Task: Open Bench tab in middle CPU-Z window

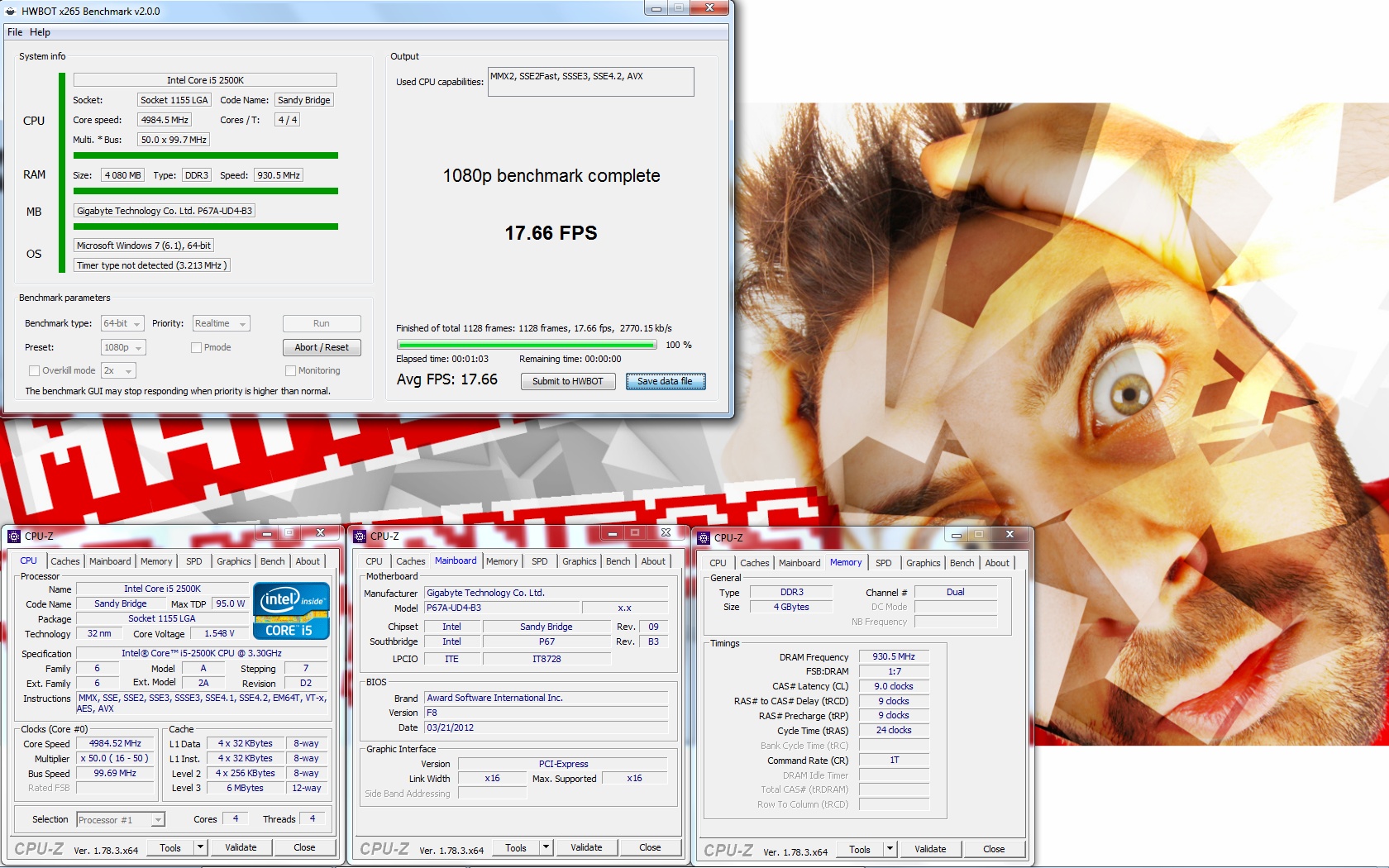Action: click(618, 561)
